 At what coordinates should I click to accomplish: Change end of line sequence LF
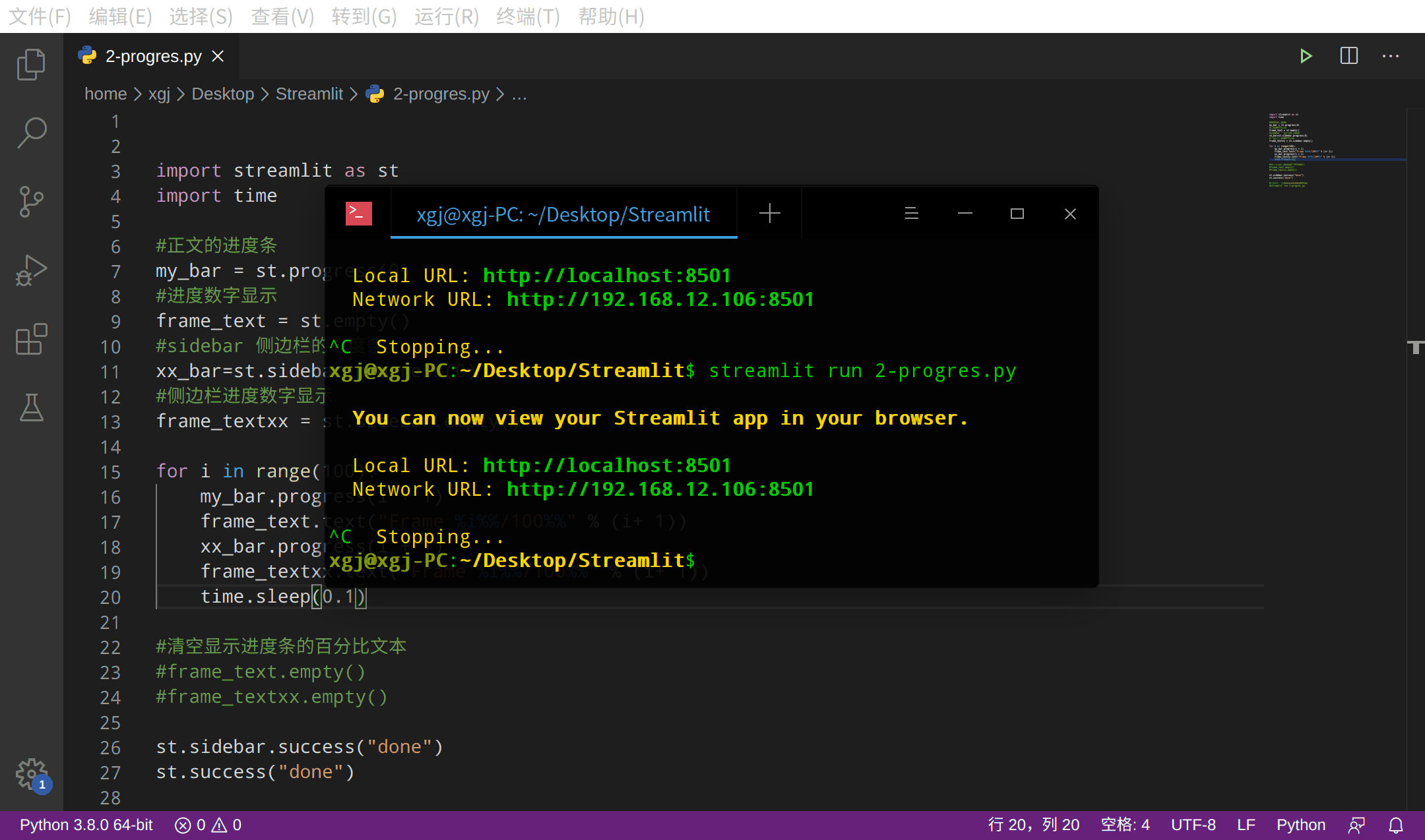tap(1246, 825)
